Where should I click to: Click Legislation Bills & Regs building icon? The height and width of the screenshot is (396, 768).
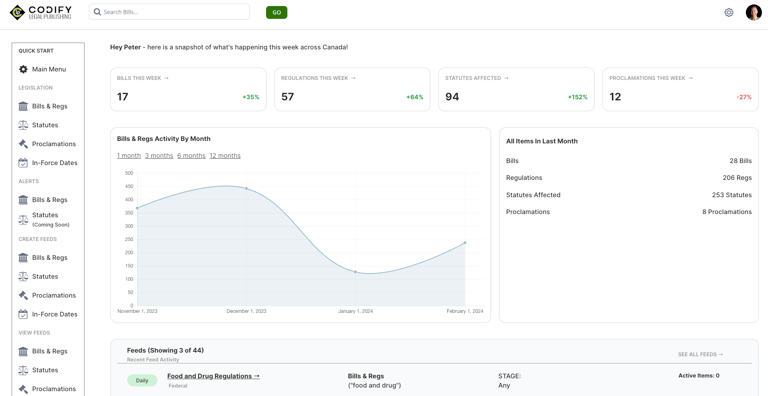23,106
